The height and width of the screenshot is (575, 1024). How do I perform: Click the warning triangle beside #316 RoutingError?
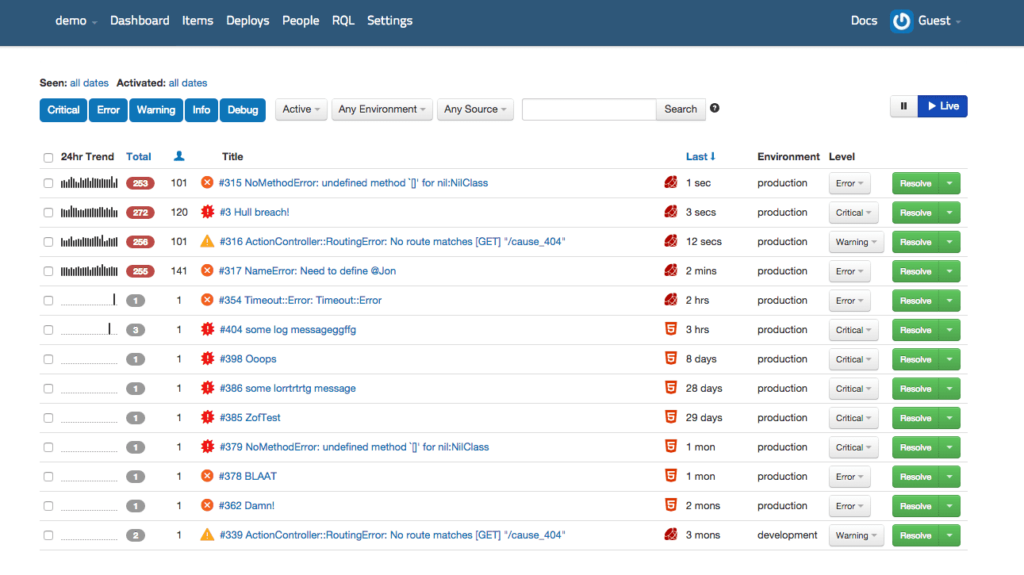[207, 241]
